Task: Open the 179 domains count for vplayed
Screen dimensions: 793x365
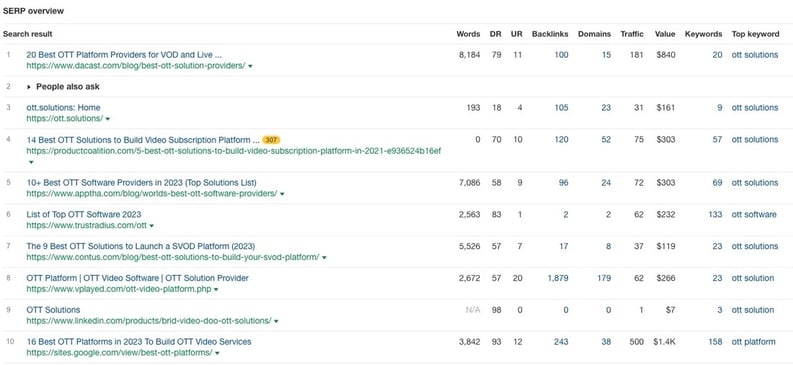Action: (604, 278)
